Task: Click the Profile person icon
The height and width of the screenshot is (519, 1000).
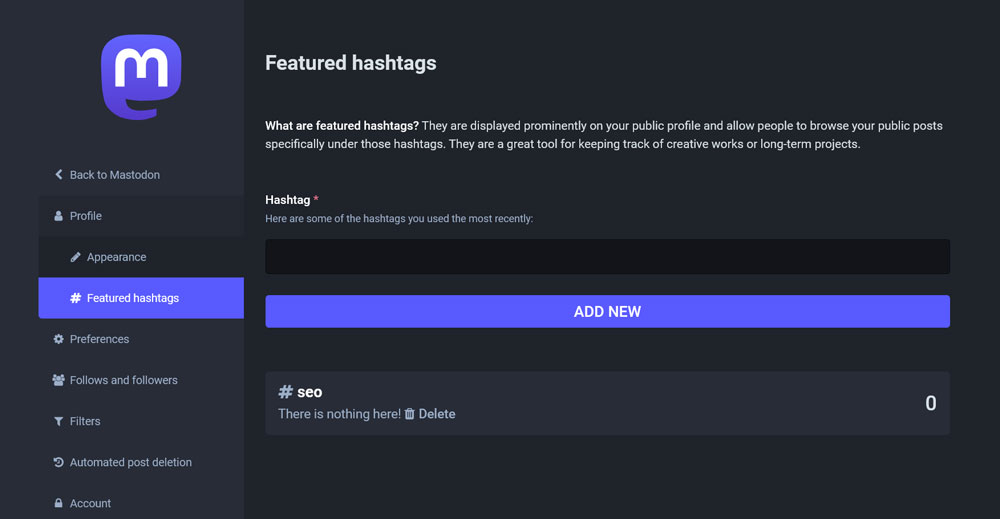Action: tap(59, 216)
